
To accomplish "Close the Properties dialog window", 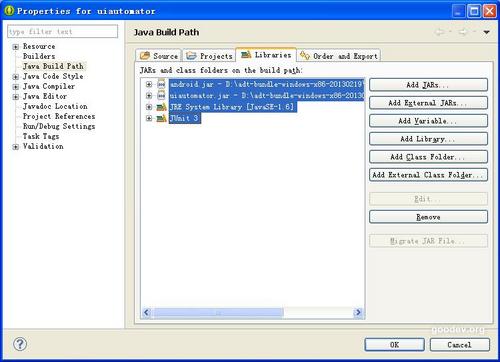I will click(489, 11).
